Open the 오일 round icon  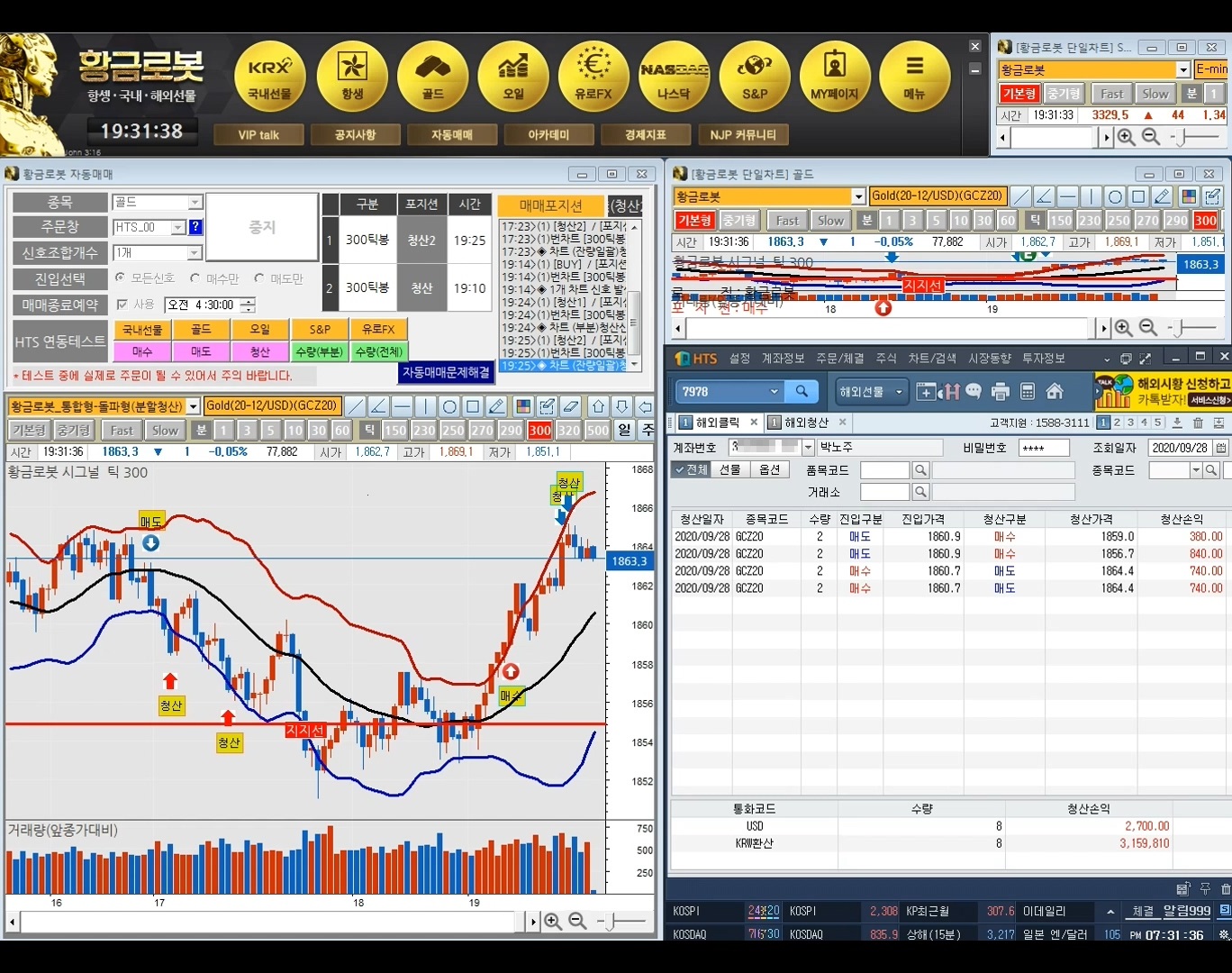click(x=513, y=77)
